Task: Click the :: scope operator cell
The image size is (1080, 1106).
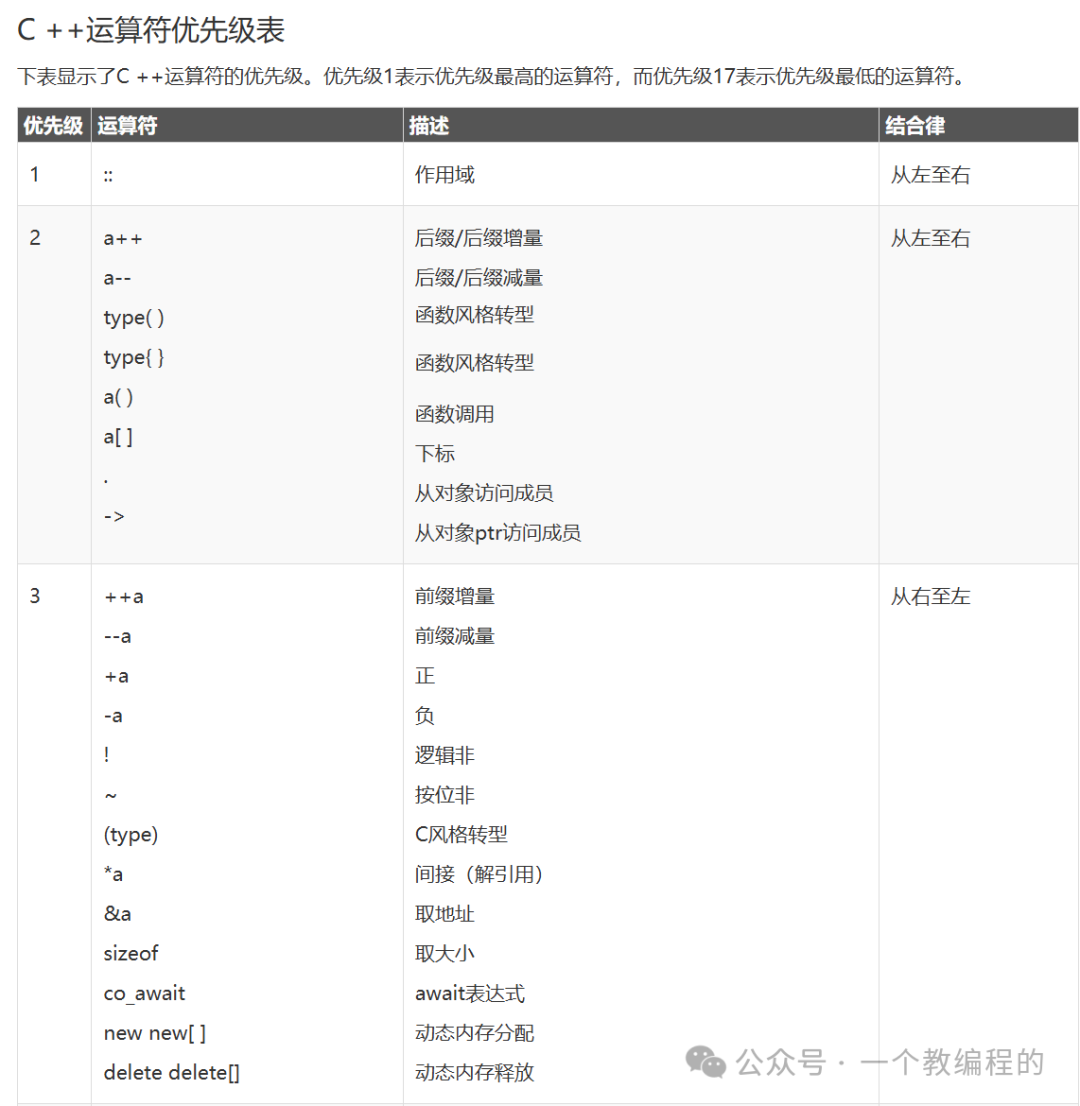Action: [x=108, y=176]
